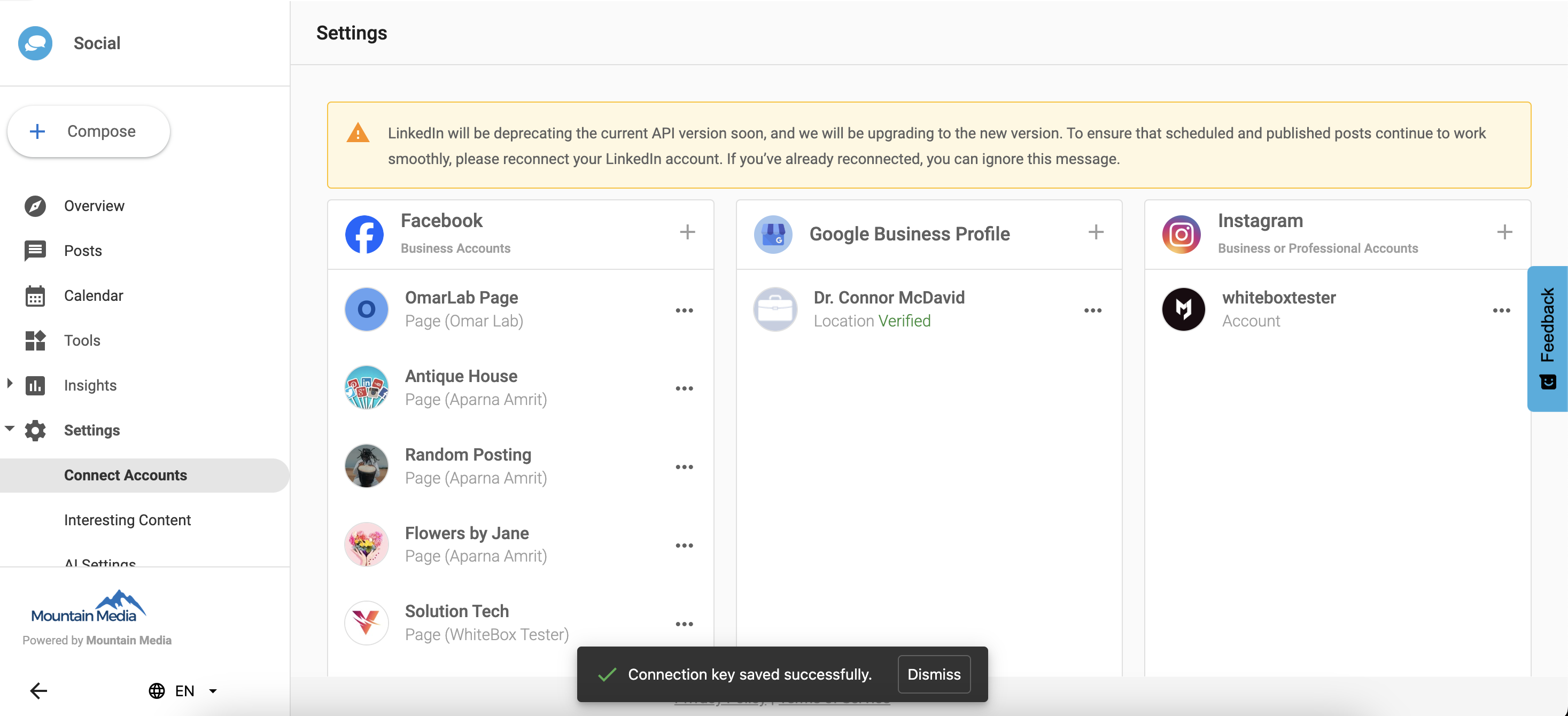Click the 'Flowers by Jane' account name
Image resolution: width=1568 pixels, height=716 pixels.
[x=467, y=533]
